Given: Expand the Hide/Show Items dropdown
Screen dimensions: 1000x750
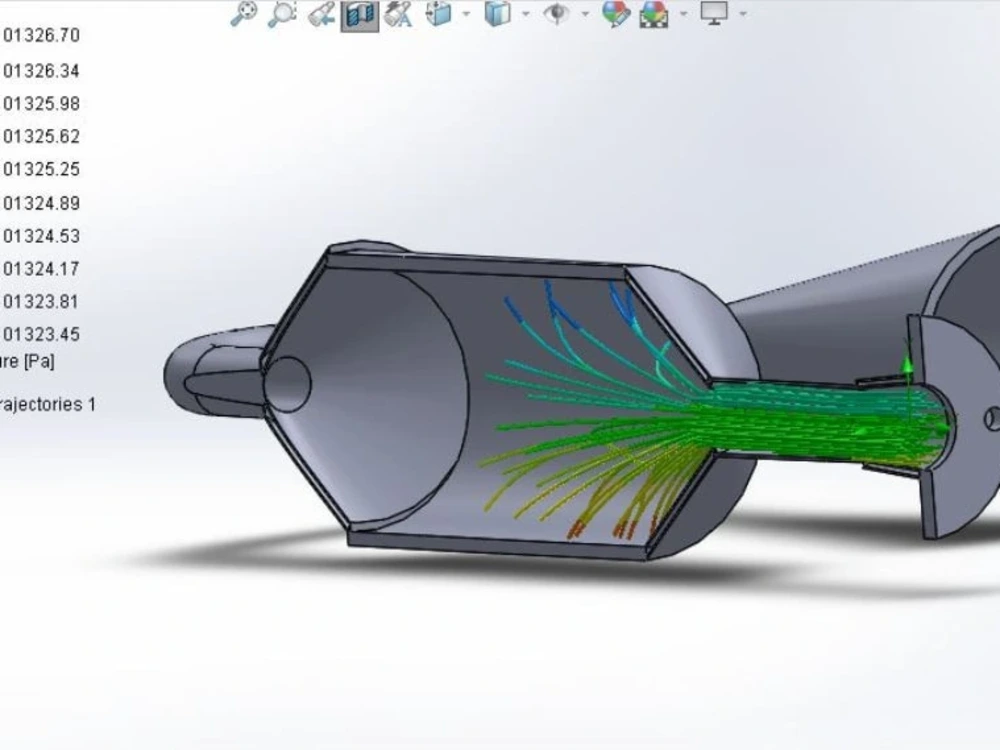Looking at the screenshot, I should point(586,16).
